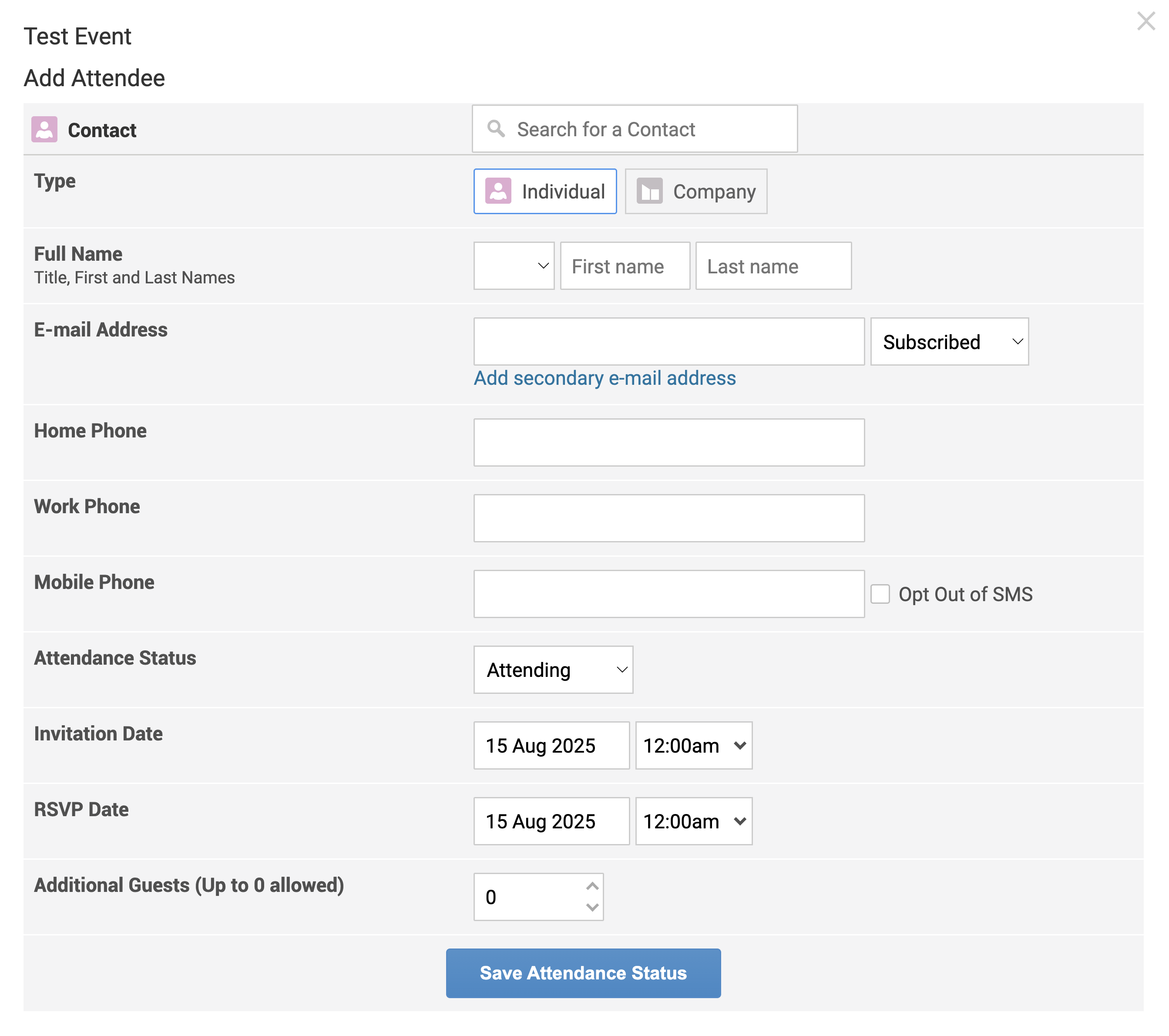
Task: Click the Last name field
Action: pos(773,266)
